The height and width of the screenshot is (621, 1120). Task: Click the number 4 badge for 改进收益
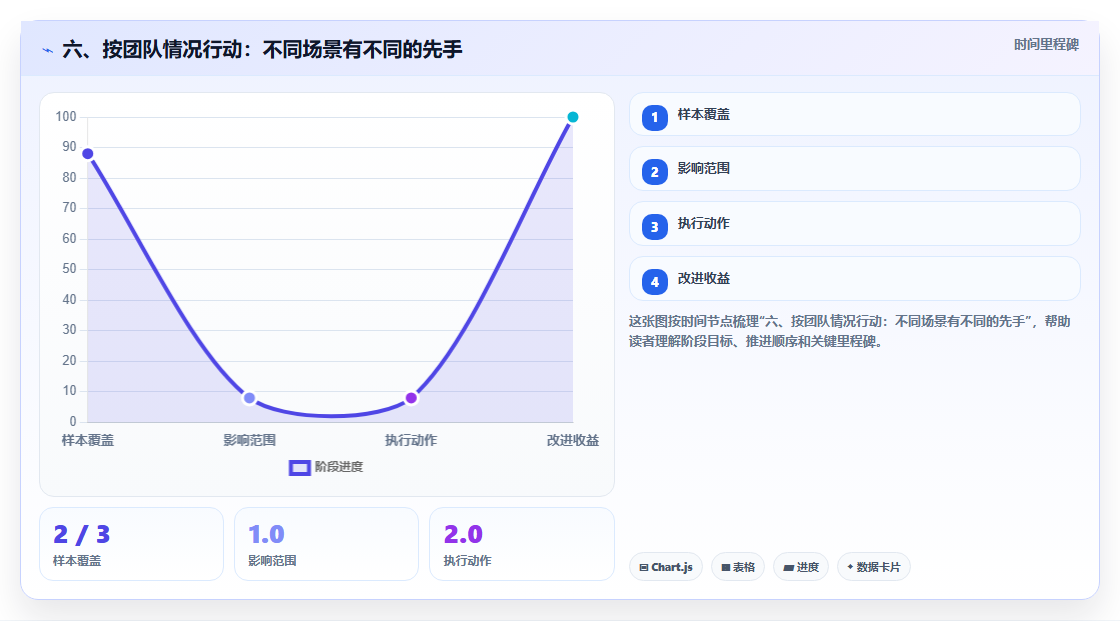point(654,282)
